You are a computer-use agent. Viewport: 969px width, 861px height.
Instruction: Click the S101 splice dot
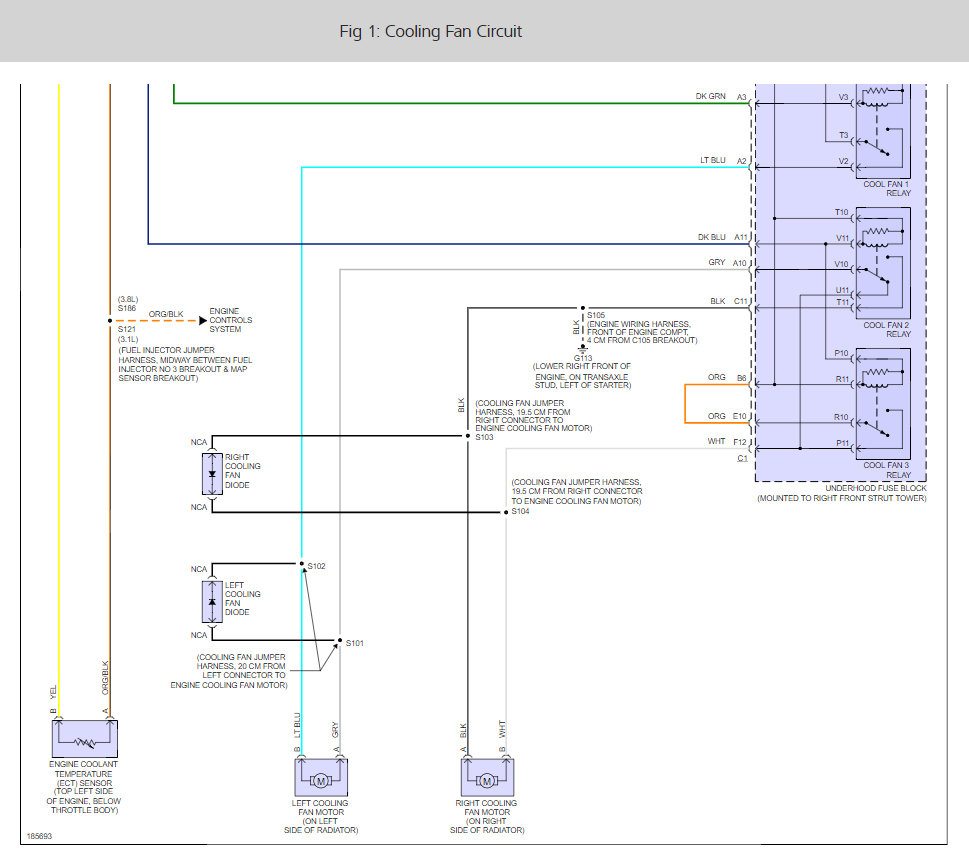click(x=340, y=640)
